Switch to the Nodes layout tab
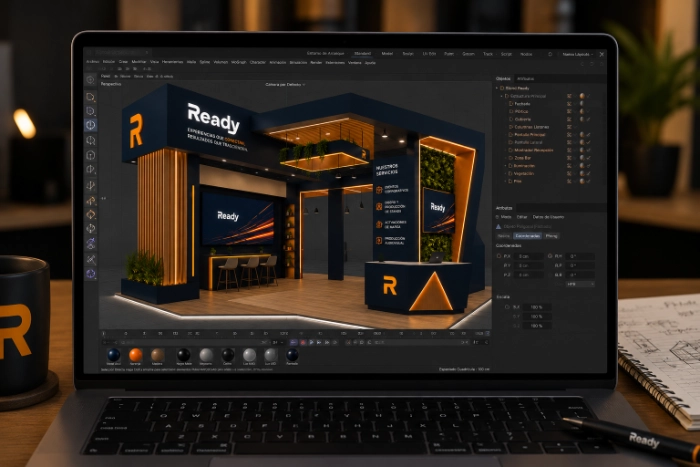The image size is (700, 467). coord(526,54)
